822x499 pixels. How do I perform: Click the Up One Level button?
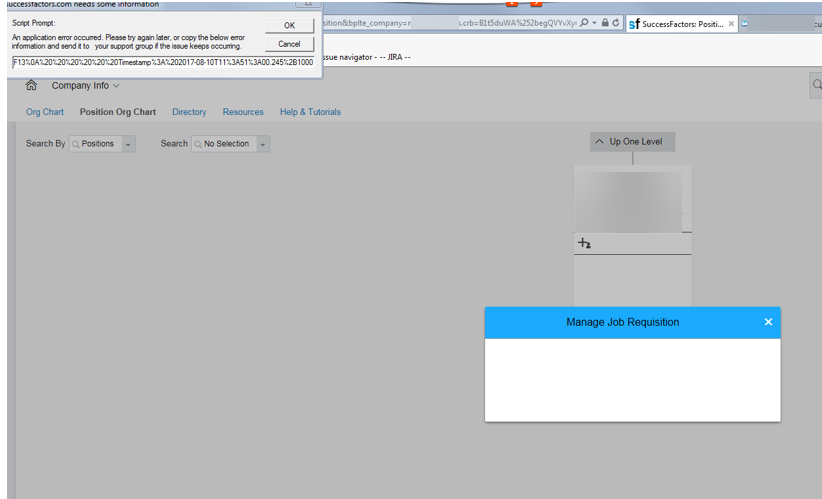pyautogui.click(x=632, y=142)
